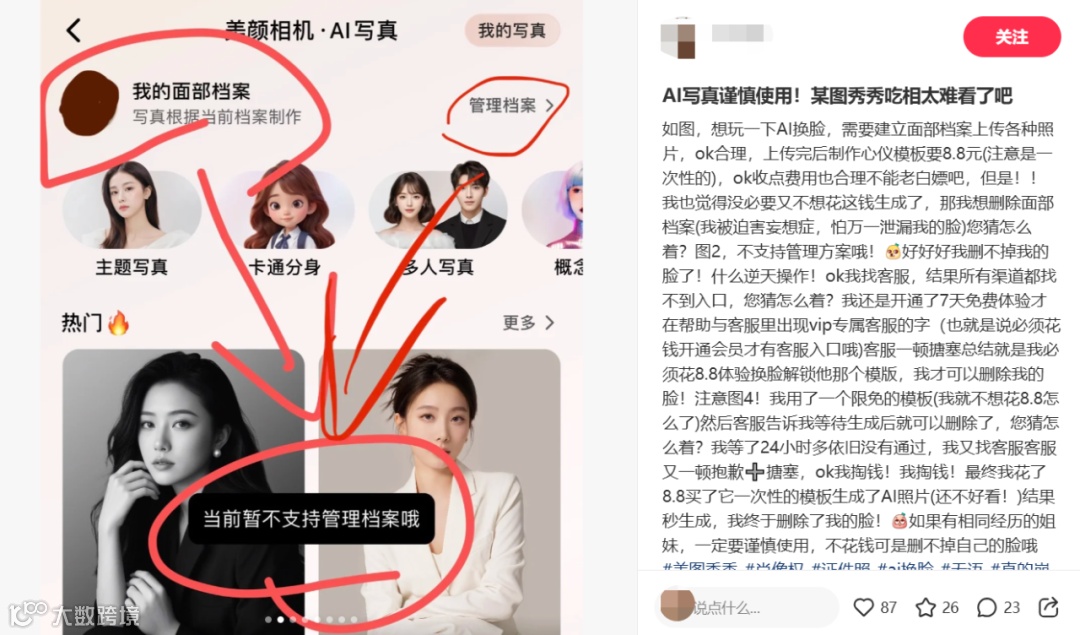Open comments via the speech bubble icon
Viewport: 1080px width, 635px height.
(986, 607)
